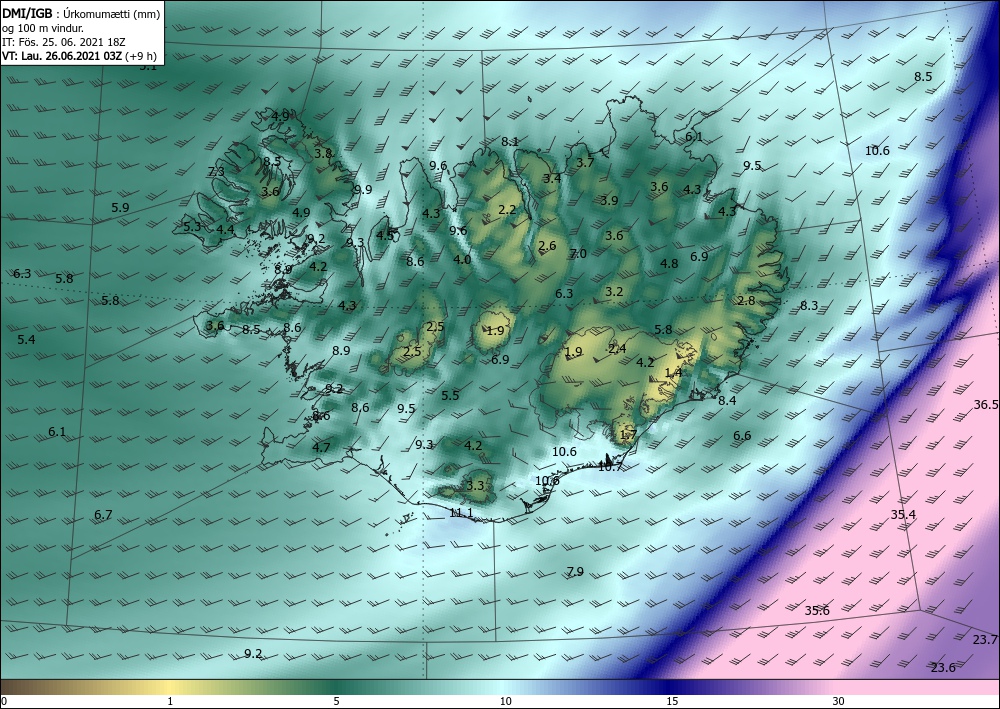
Task: Click the value 2.8 in the east
Action: click(746, 300)
